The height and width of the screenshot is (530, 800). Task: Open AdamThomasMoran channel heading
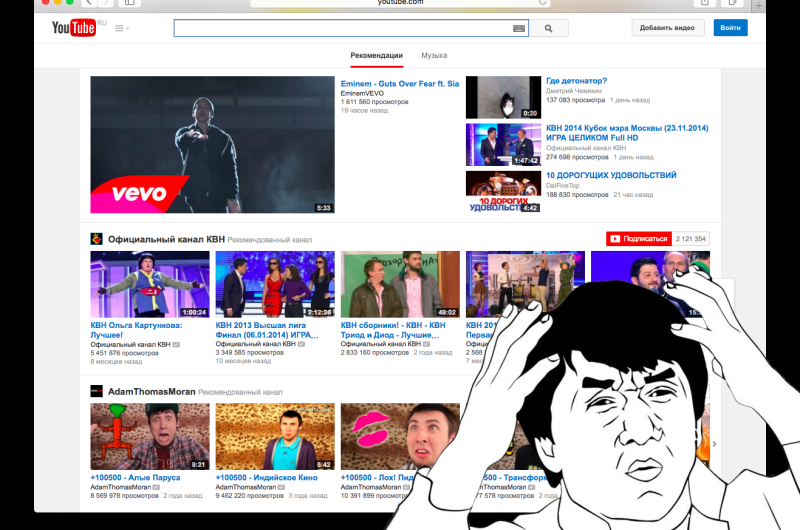[152, 392]
